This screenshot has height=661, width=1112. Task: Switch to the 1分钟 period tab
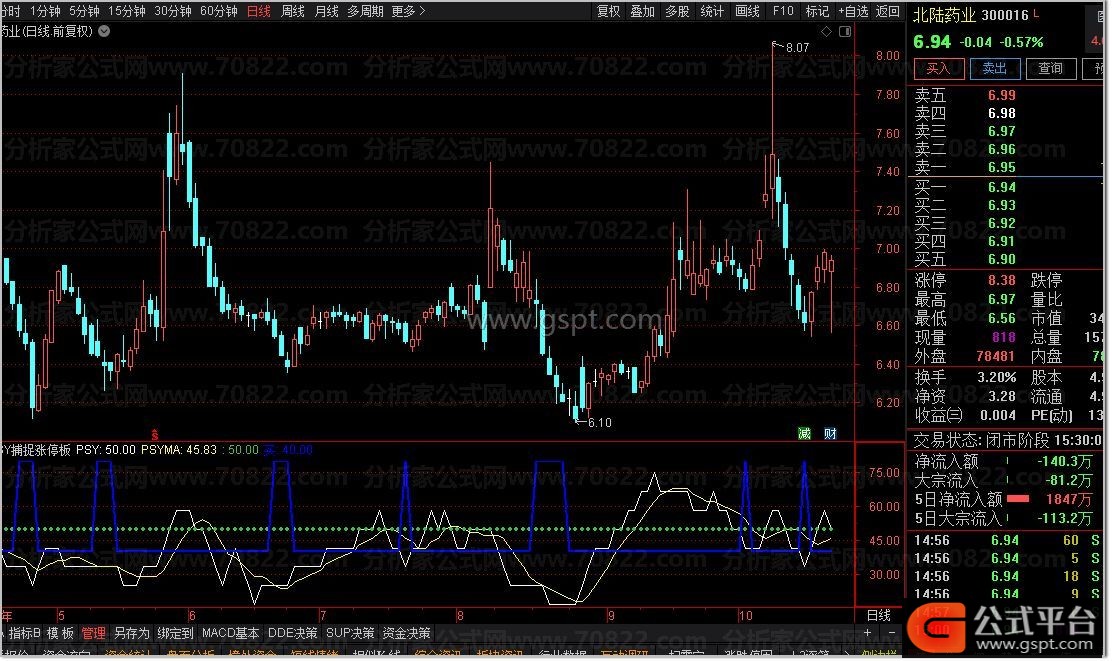coord(45,11)
